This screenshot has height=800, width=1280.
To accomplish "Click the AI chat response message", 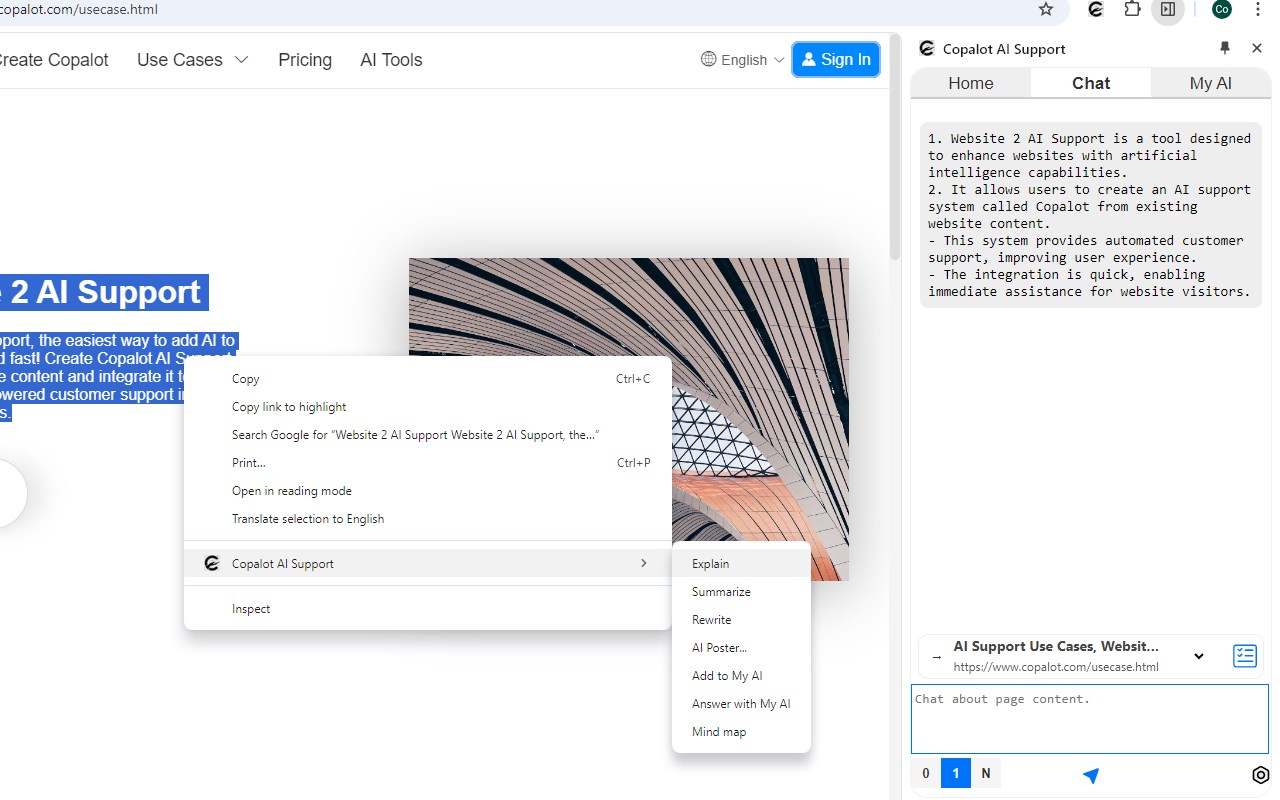I will click(x=1090, y=215).
